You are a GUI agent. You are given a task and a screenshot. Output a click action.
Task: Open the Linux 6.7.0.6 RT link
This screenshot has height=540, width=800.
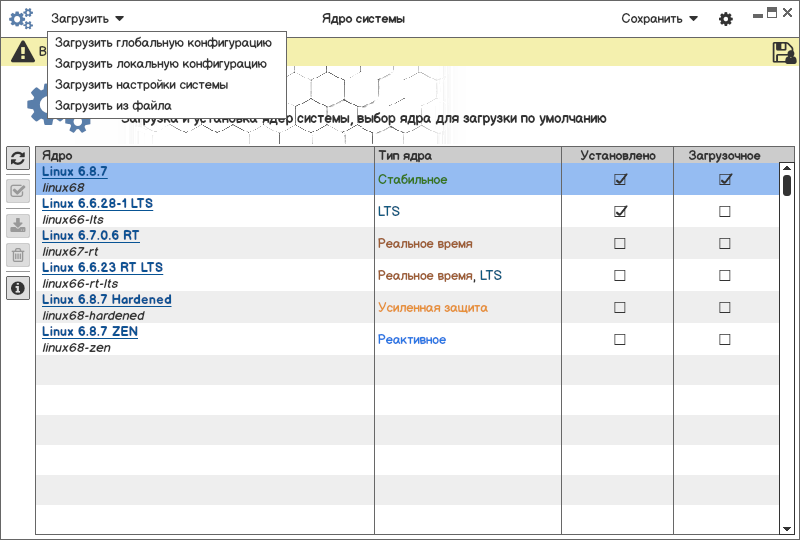90,236
